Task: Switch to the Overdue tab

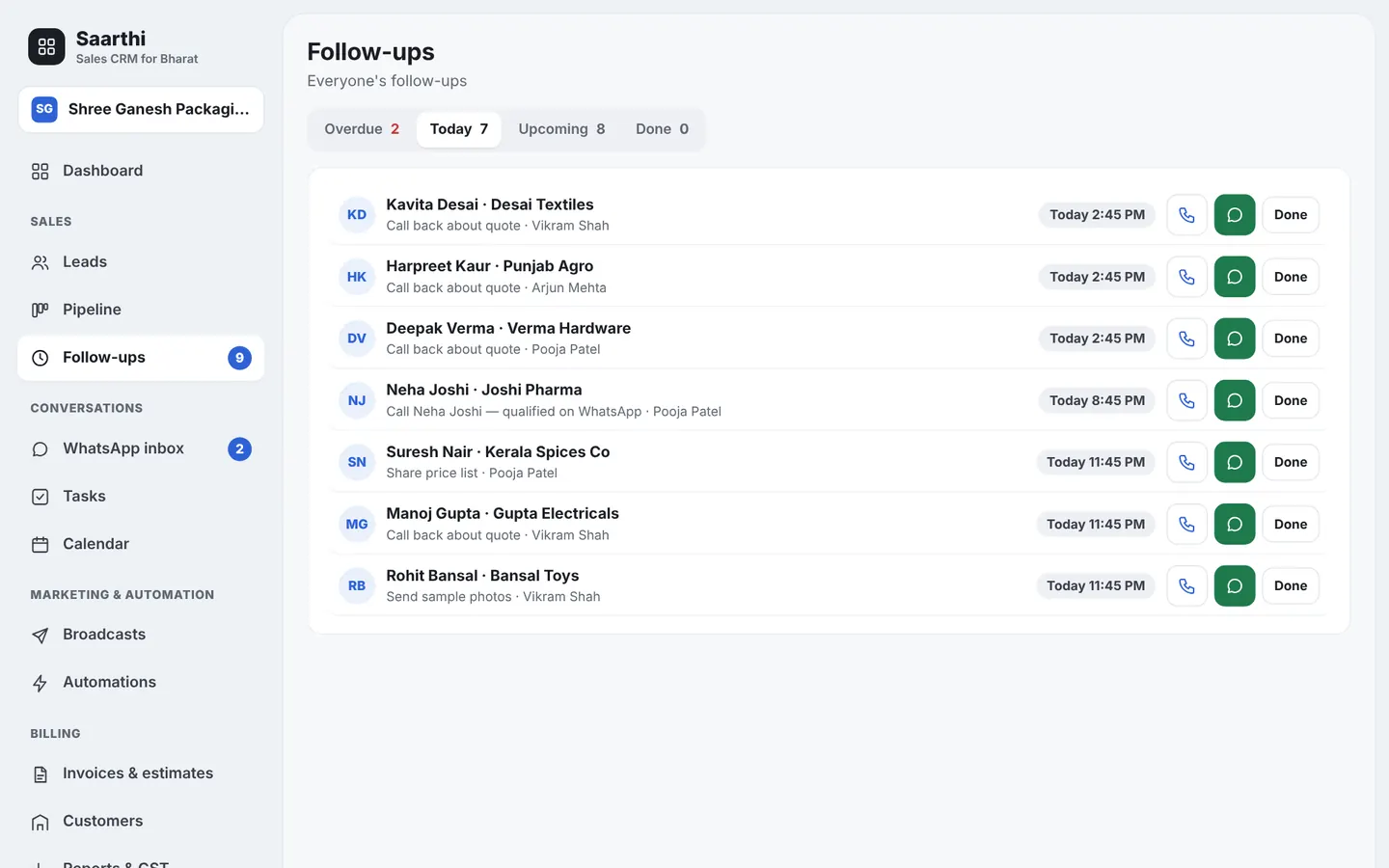Action: coord(362,129)
